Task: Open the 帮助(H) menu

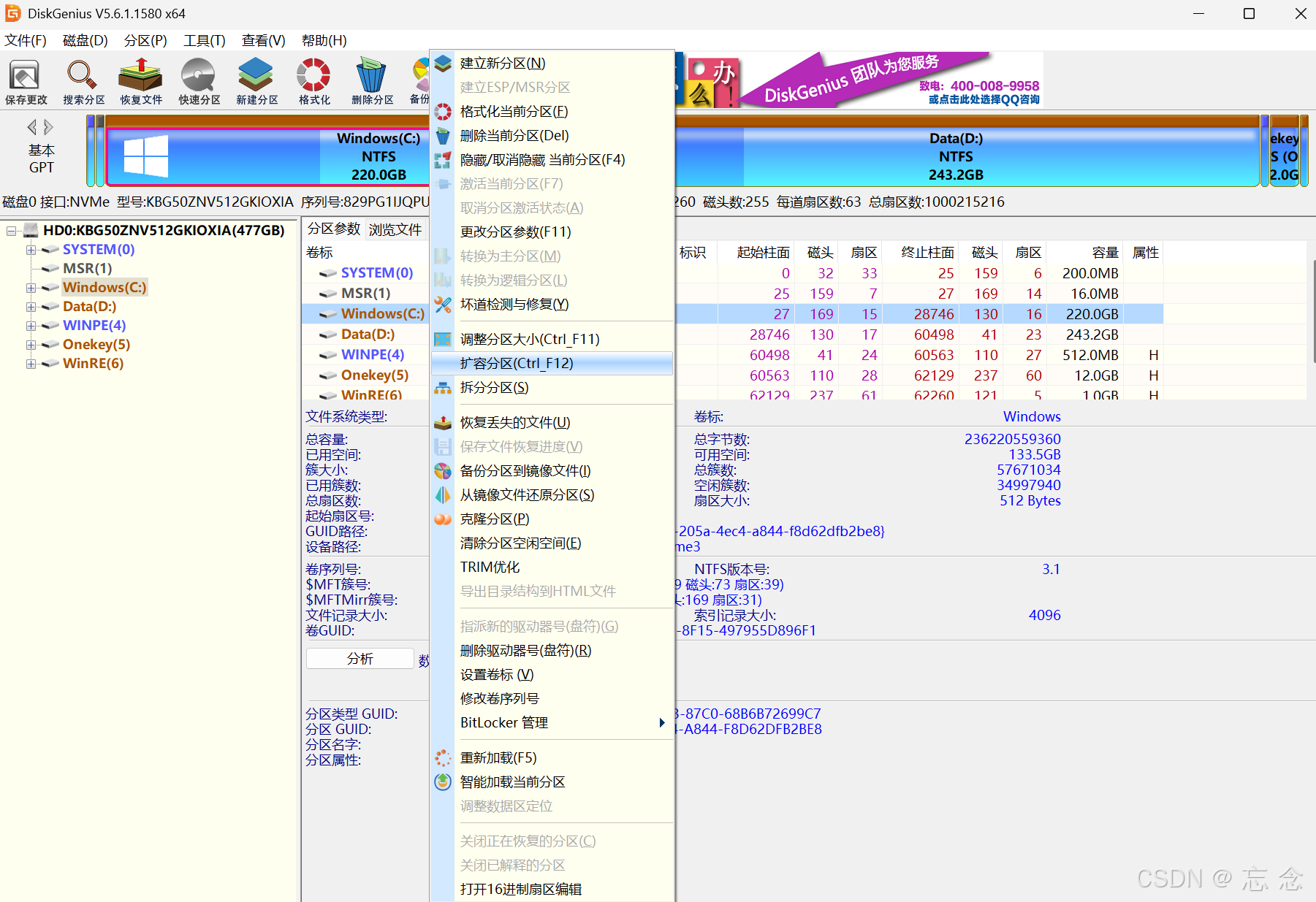Action: 324,41
